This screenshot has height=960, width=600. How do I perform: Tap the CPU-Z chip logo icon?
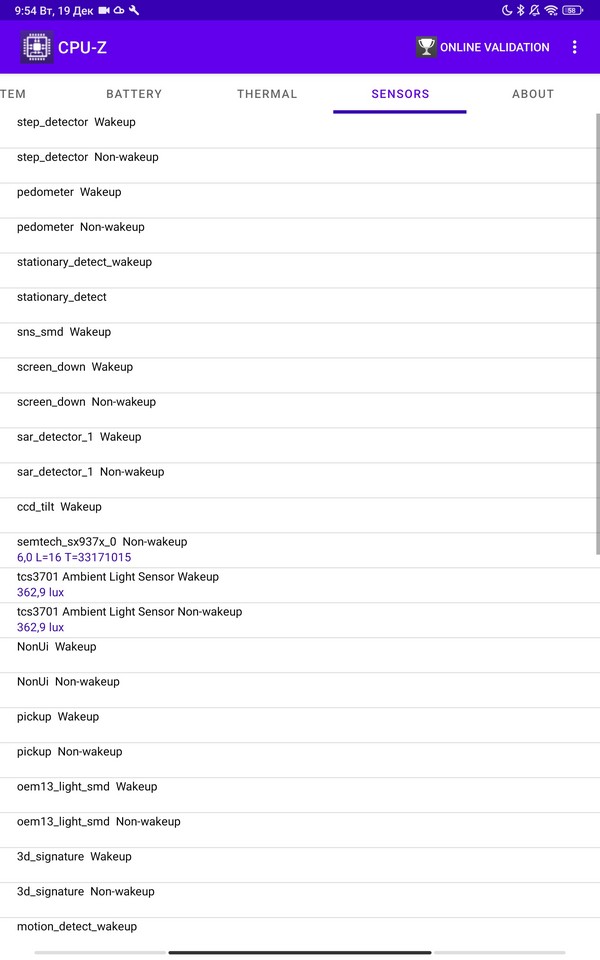point(37,47)
